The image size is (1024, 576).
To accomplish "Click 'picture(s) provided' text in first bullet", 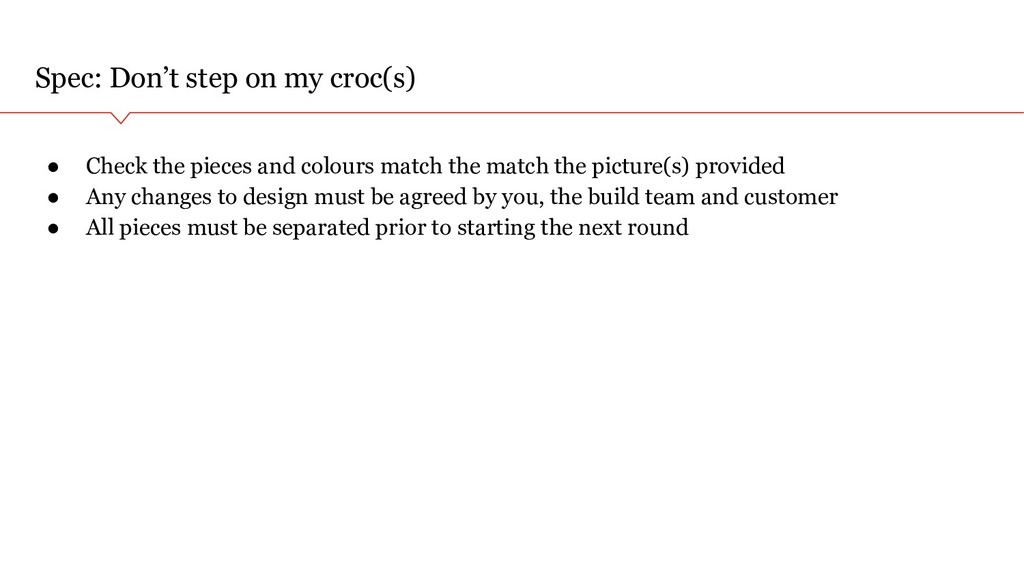I will coord(688,167).
